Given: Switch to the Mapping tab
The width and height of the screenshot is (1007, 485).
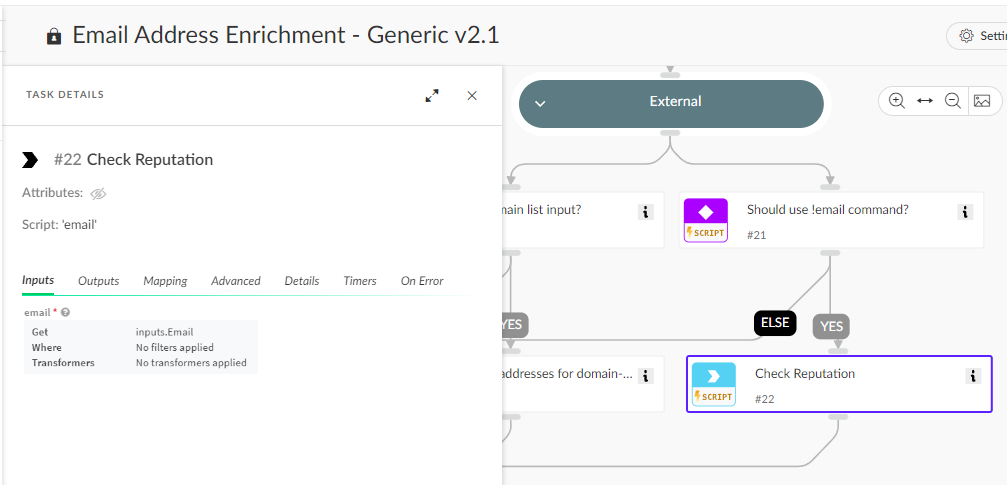Looking at the screenshot, I should point(165,281).
